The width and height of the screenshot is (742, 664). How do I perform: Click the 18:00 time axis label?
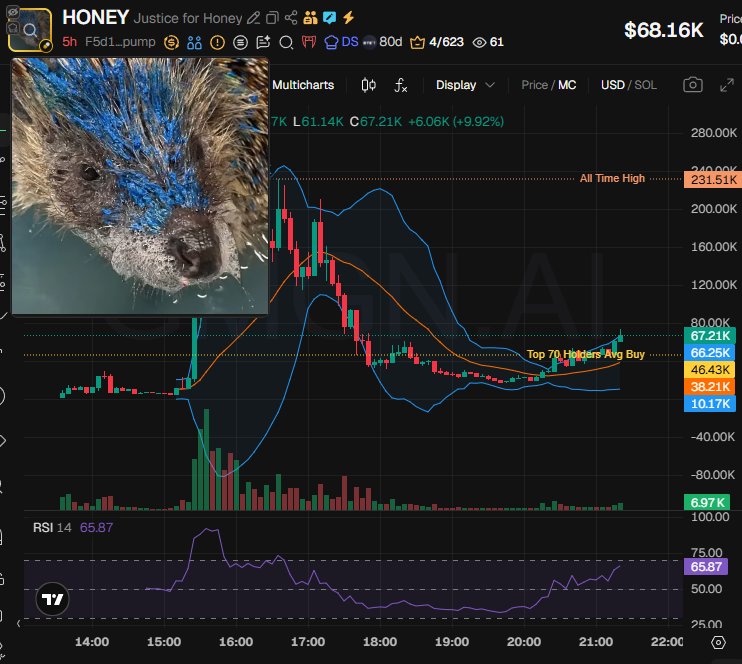[380, 642]
